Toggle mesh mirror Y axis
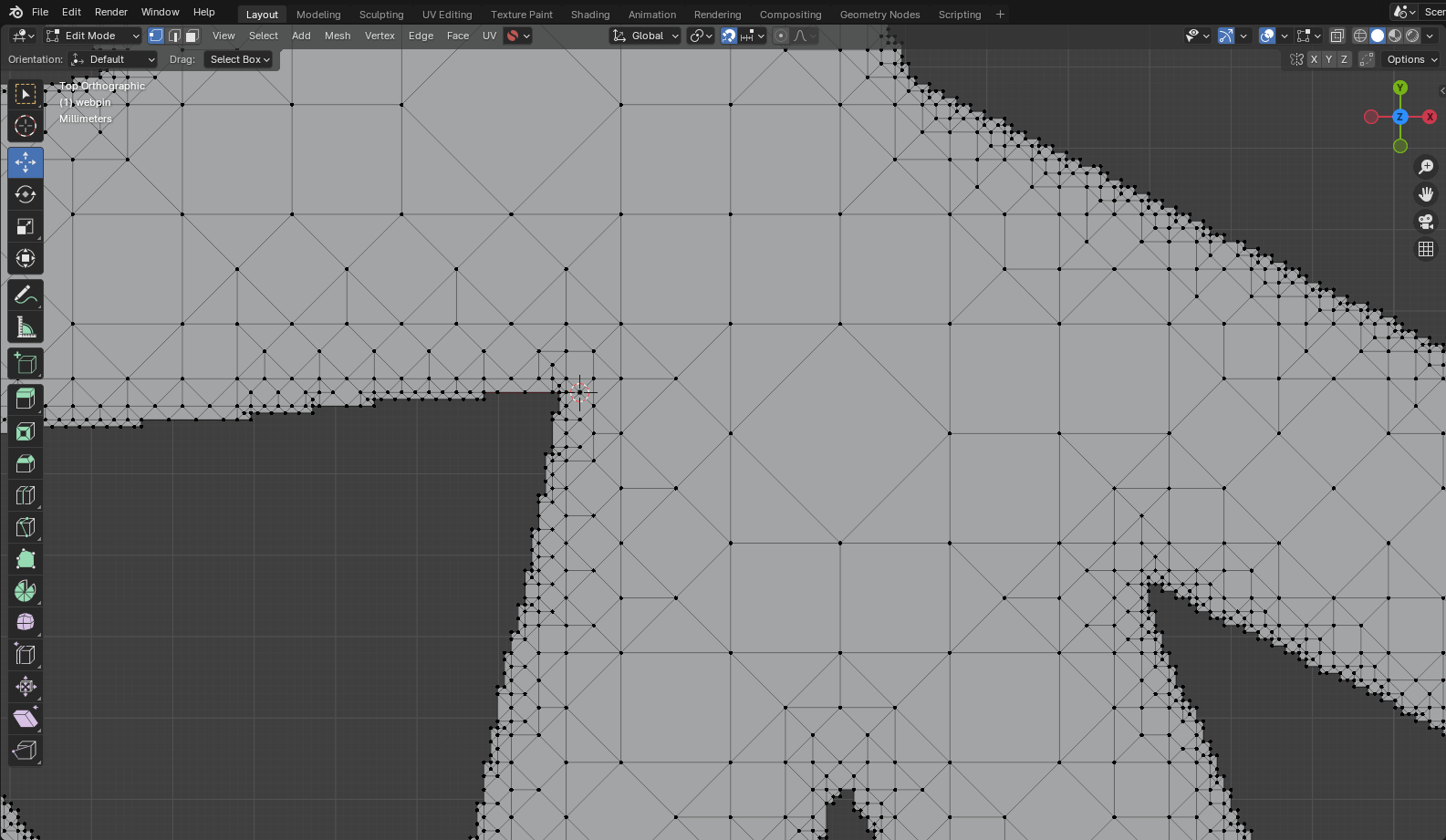This screenshot has width=1446, height=840. pos(1328,59)
